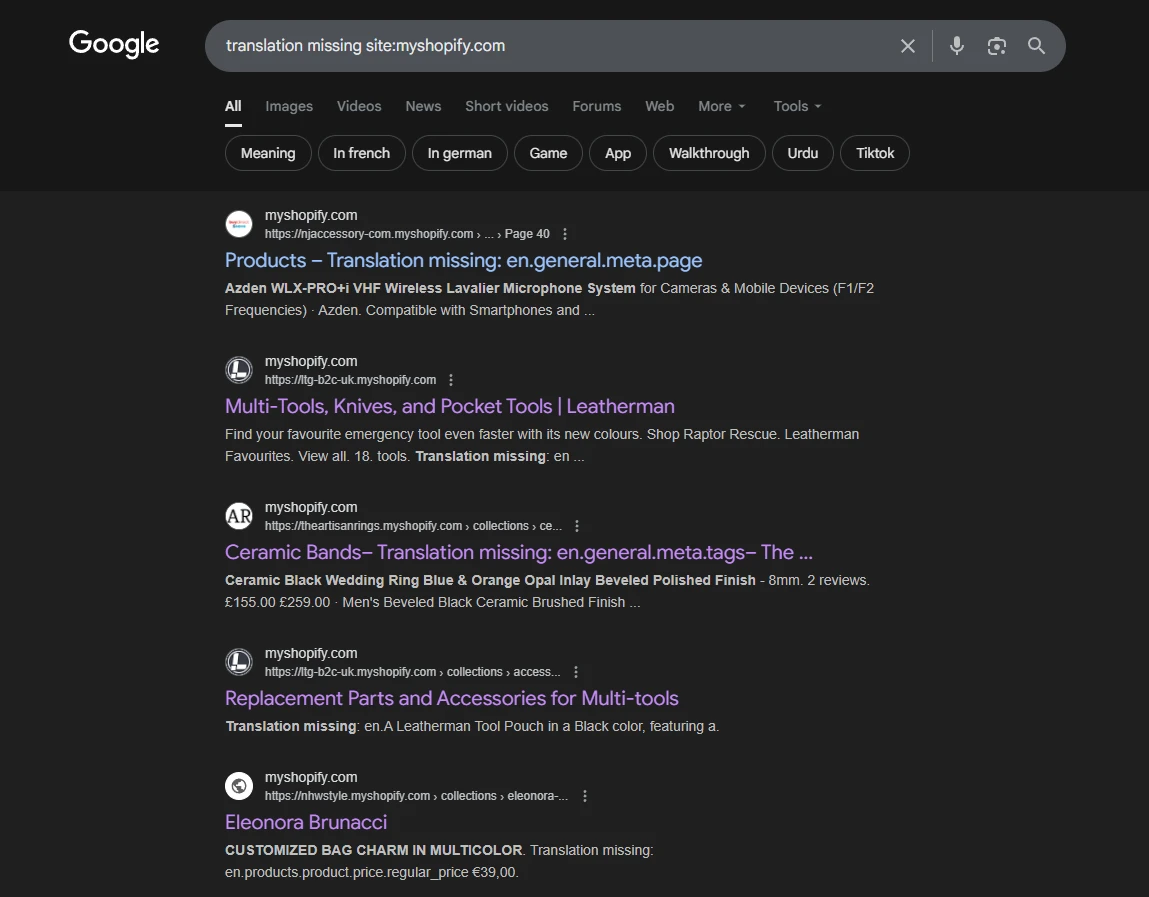Select the All results tab
This screenshot has height=897, width=1149.
tap(233, 106)
